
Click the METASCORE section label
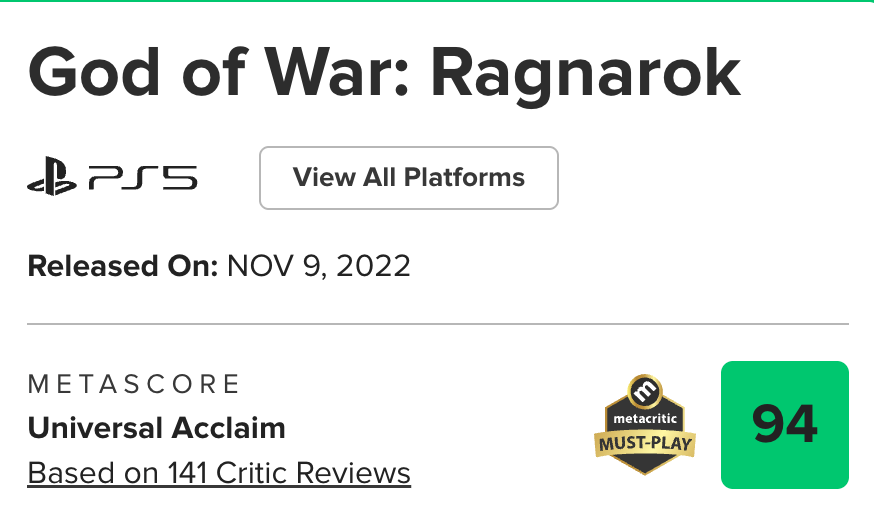[x=134, y=384]
